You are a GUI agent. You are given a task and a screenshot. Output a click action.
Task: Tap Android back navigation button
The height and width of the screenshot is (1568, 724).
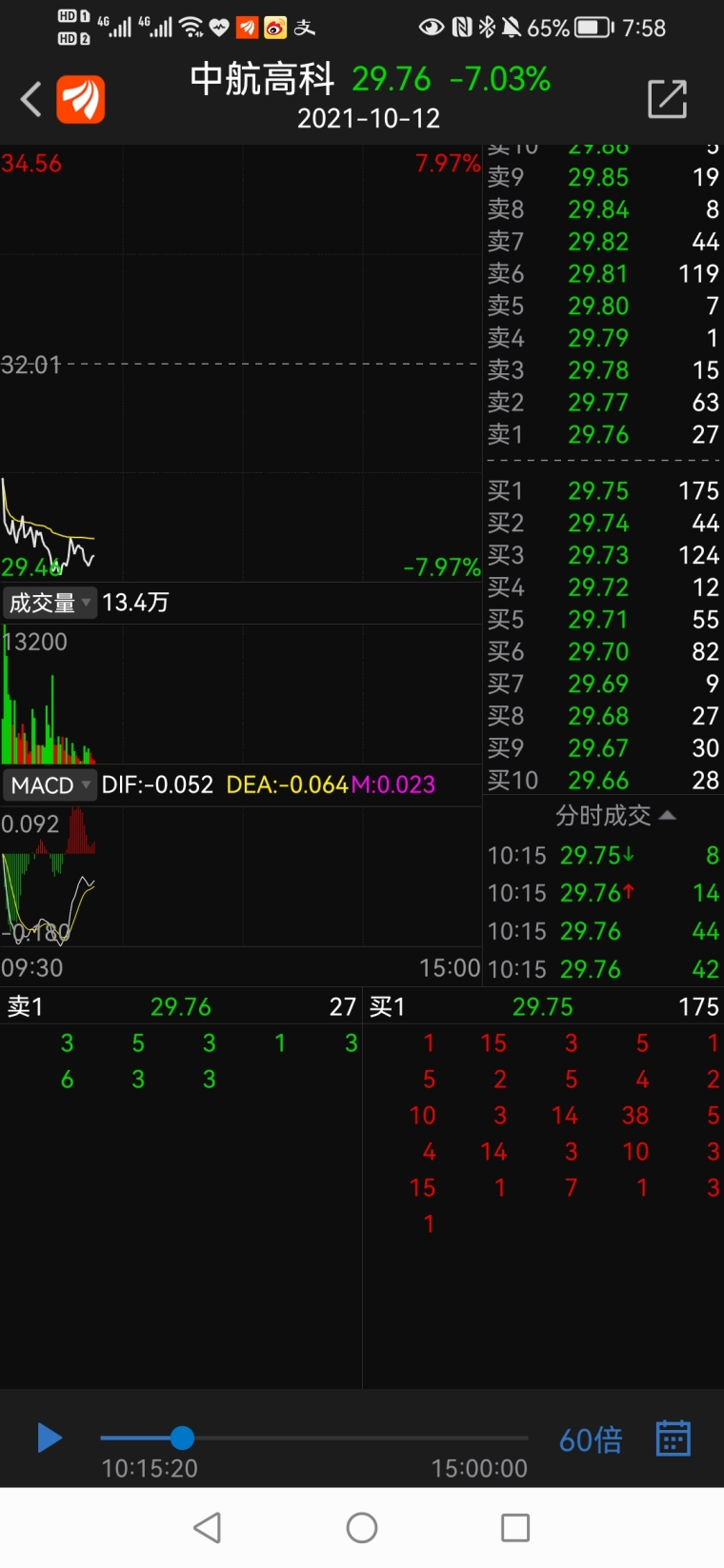[208, 1528]
